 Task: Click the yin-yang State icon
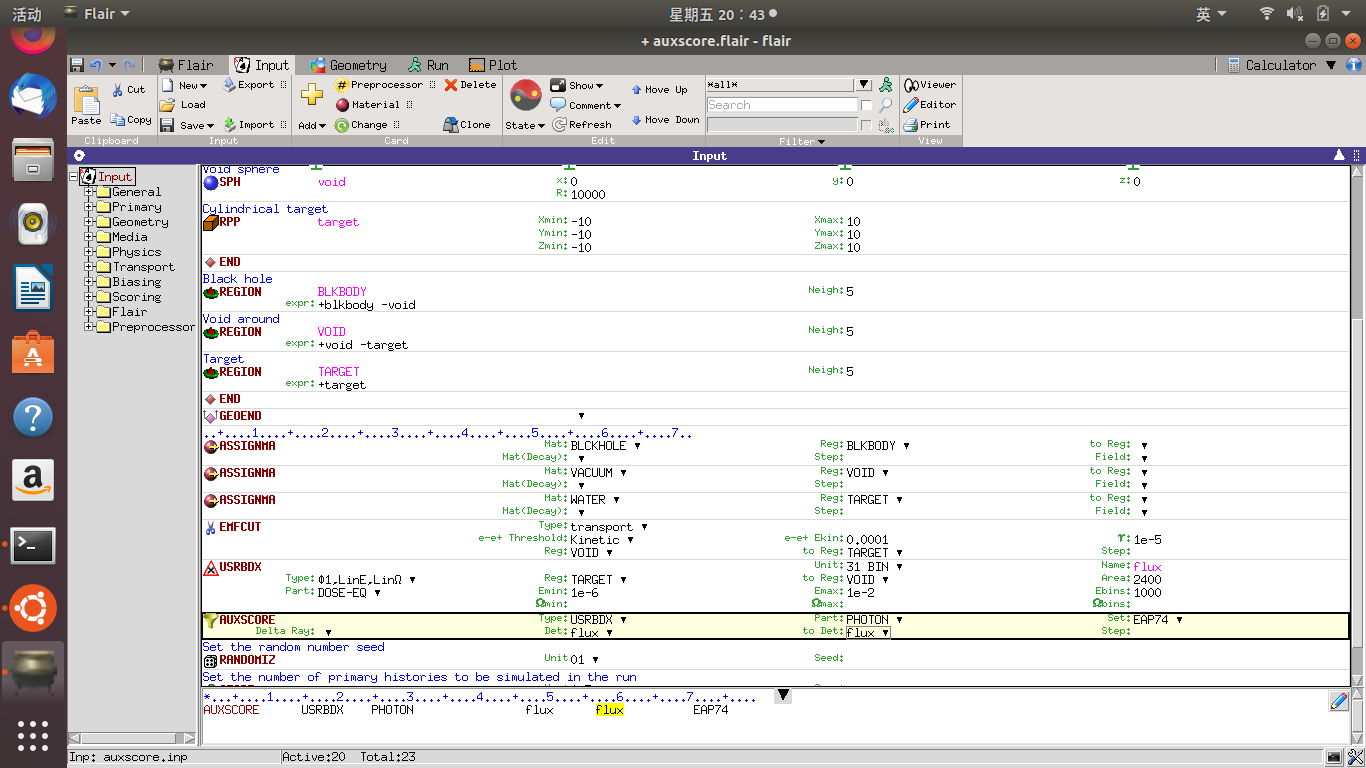[526, 96]
